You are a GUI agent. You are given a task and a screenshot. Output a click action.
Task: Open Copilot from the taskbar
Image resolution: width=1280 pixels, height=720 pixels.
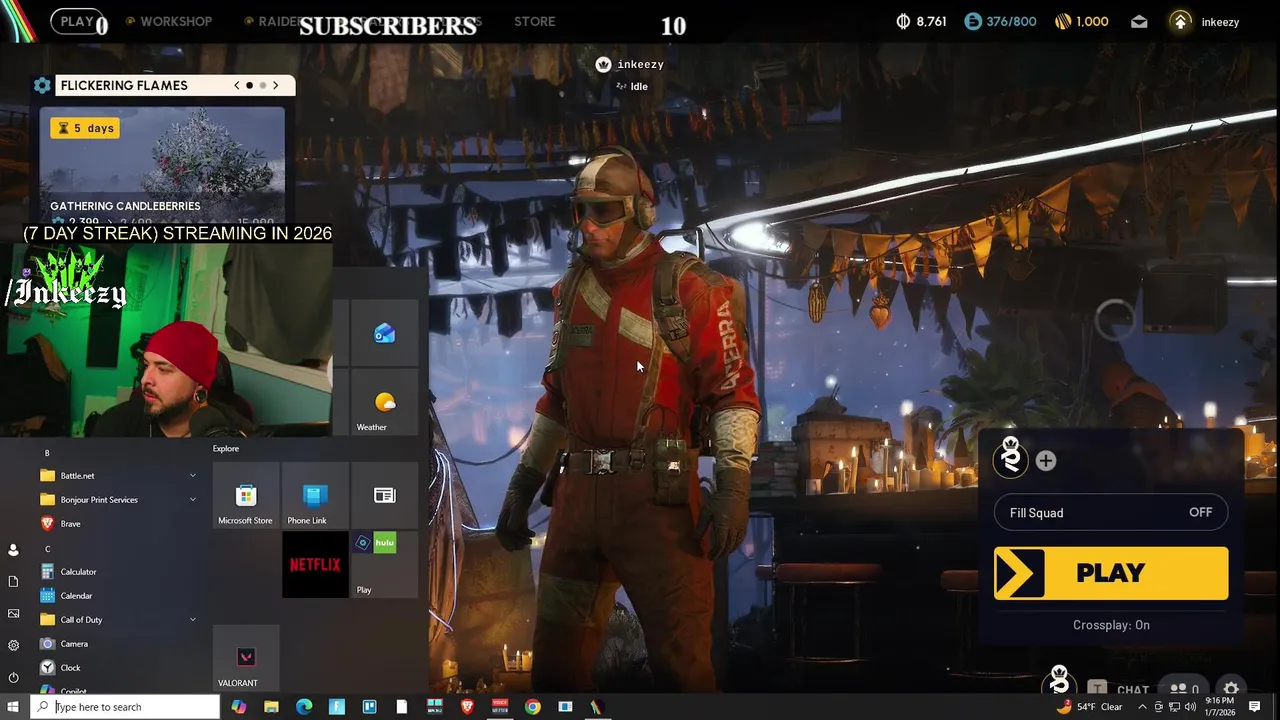(x=238, y=707)
